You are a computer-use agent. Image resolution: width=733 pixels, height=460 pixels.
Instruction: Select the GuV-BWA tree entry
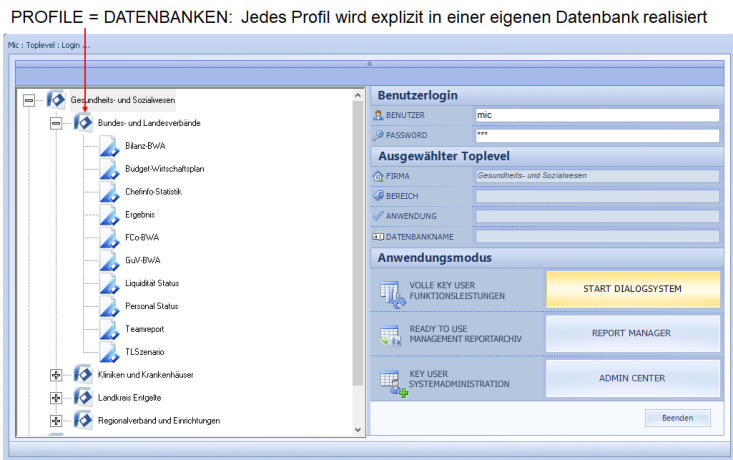tap(142, 261)
